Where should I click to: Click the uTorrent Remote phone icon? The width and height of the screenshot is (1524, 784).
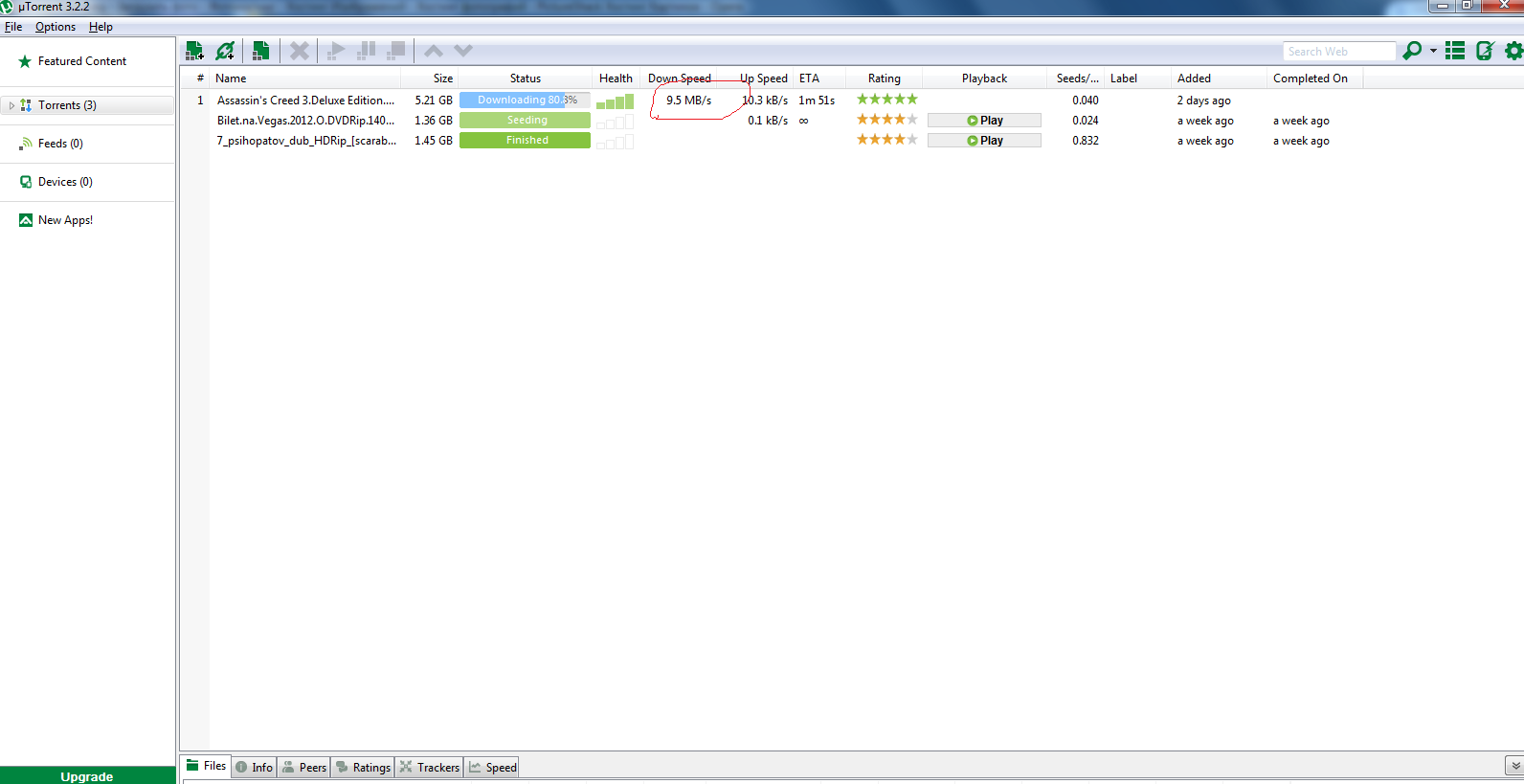tap(1485, 51)
